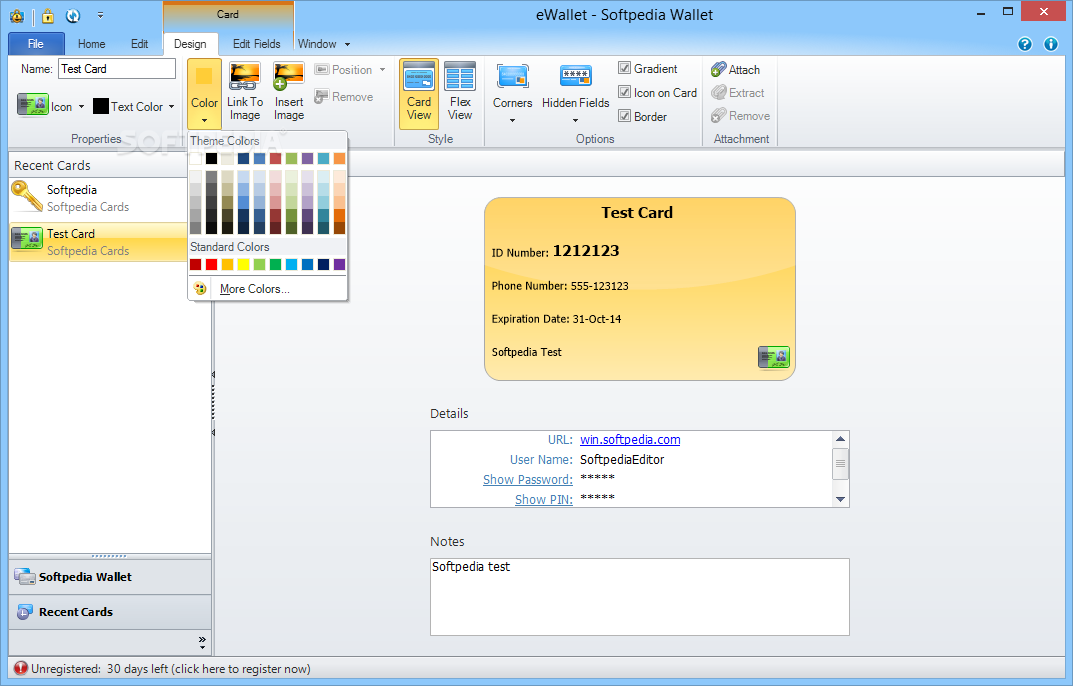
Task: Open the quick access toolbar customize arrow
Action: tap(101, 15)
